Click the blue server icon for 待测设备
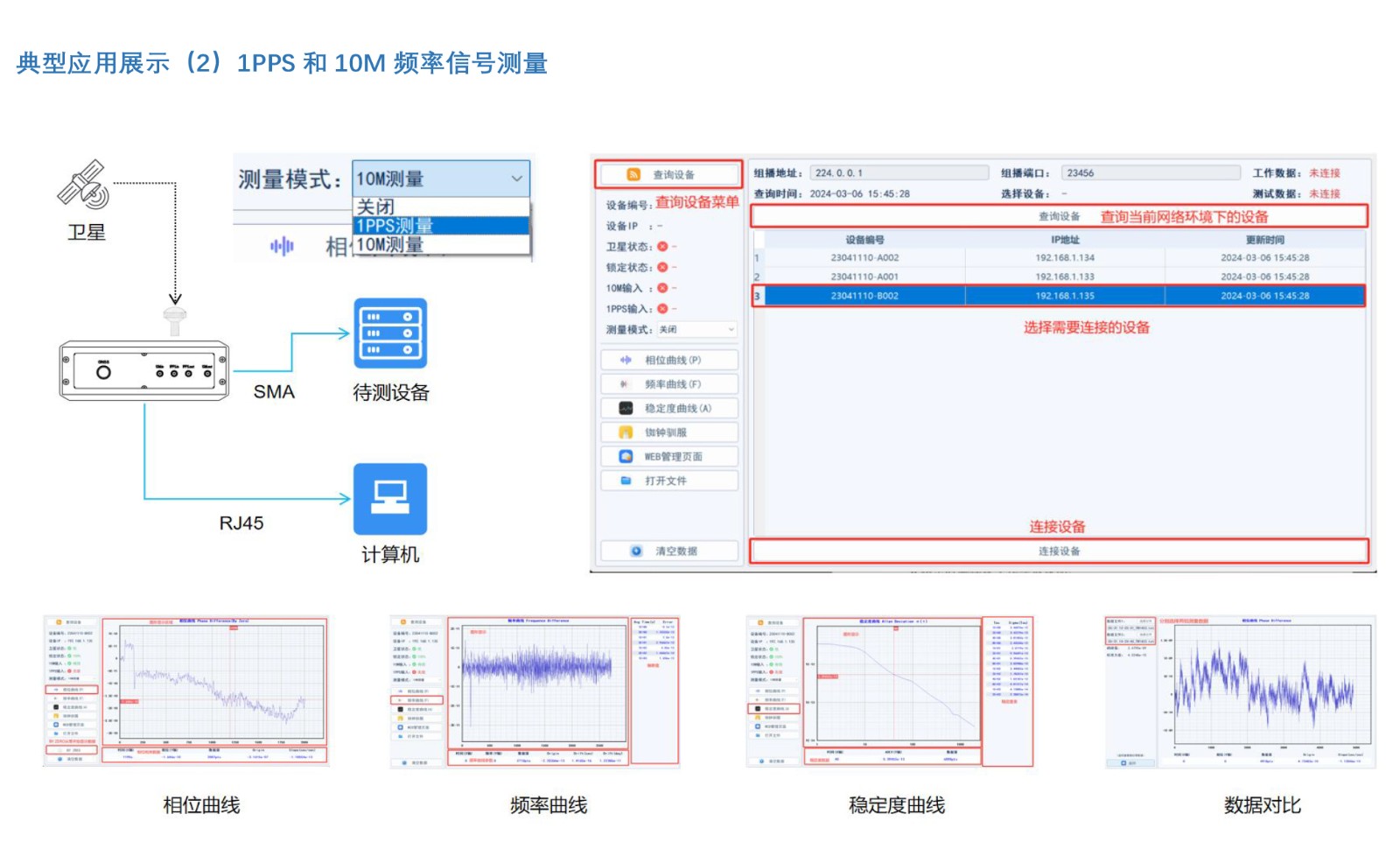 point(390,333)
